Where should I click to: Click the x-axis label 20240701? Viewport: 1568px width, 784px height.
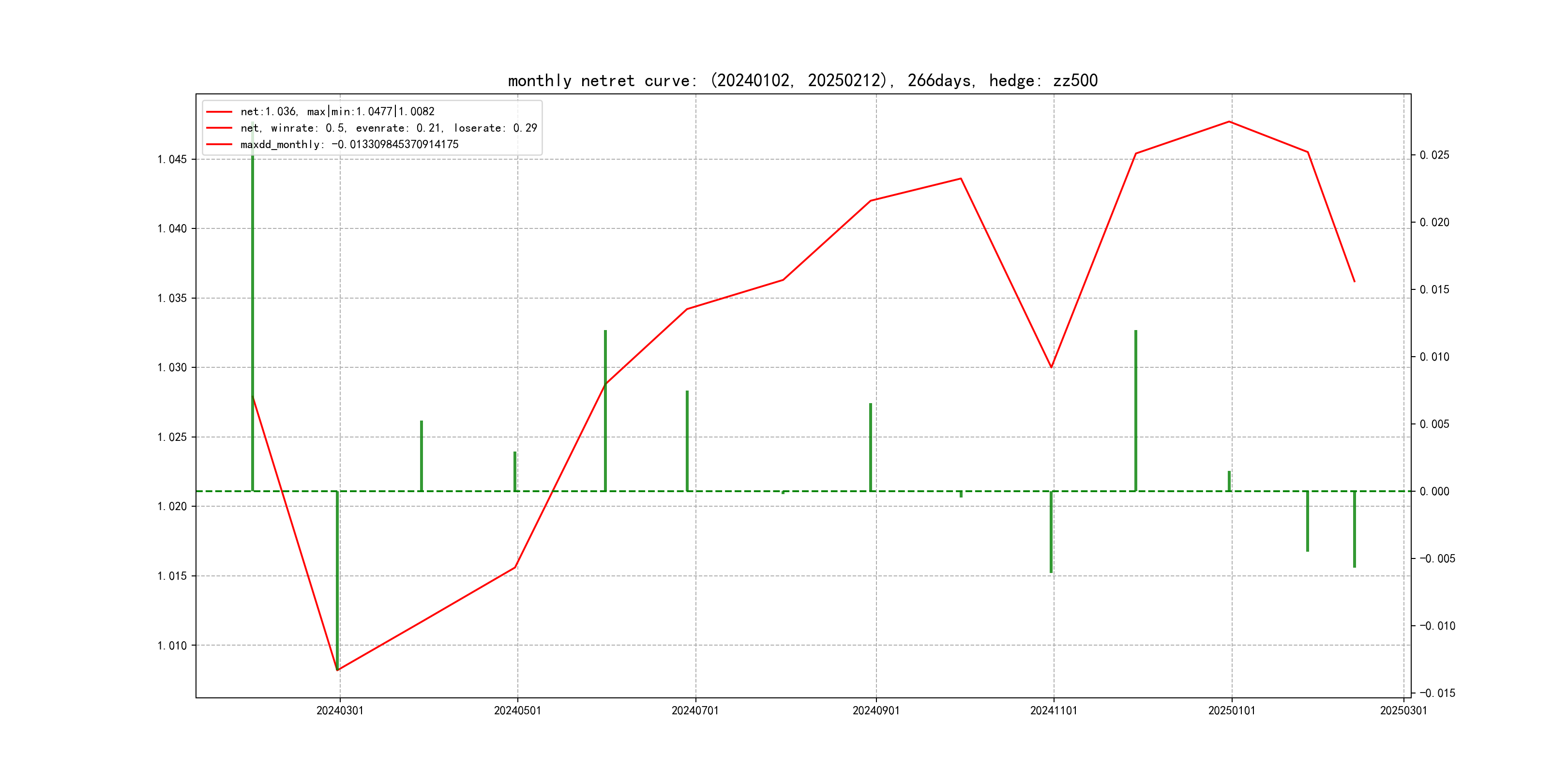(x=694, y=710)
